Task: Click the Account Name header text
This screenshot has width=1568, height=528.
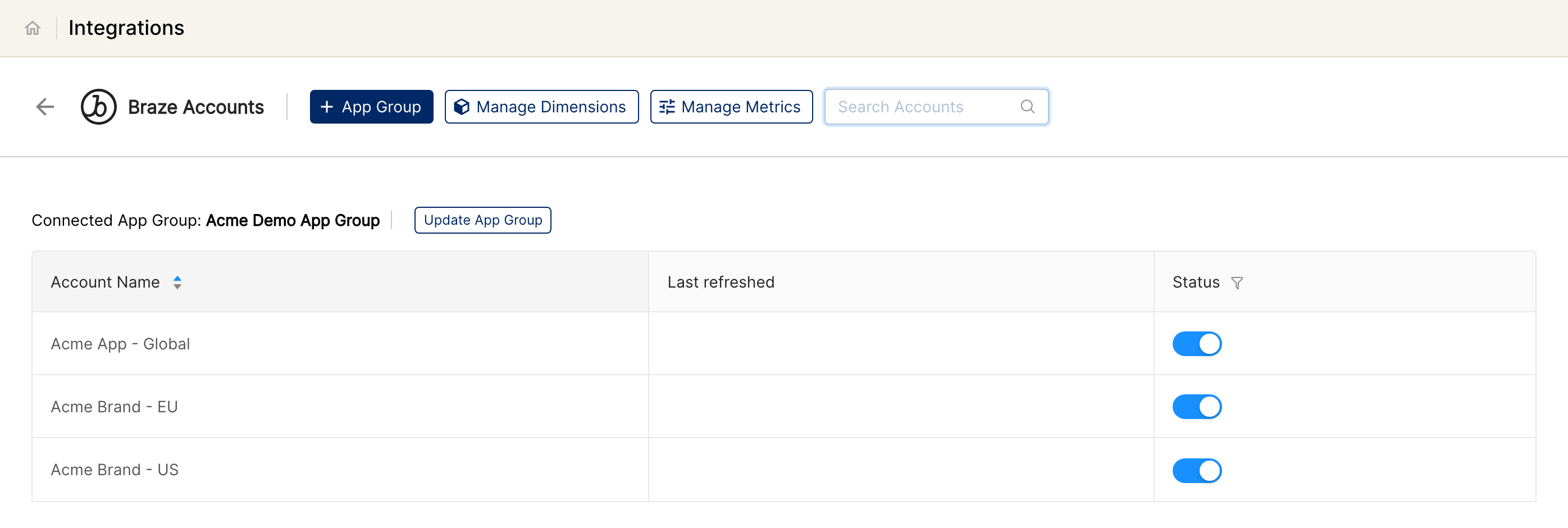Action: click(106, 283)
